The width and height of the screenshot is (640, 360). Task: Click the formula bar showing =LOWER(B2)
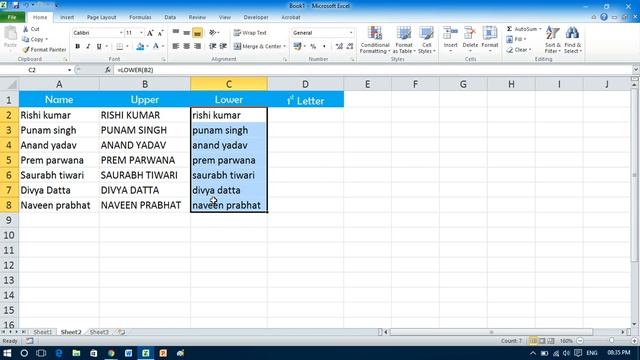pos(373,70)
